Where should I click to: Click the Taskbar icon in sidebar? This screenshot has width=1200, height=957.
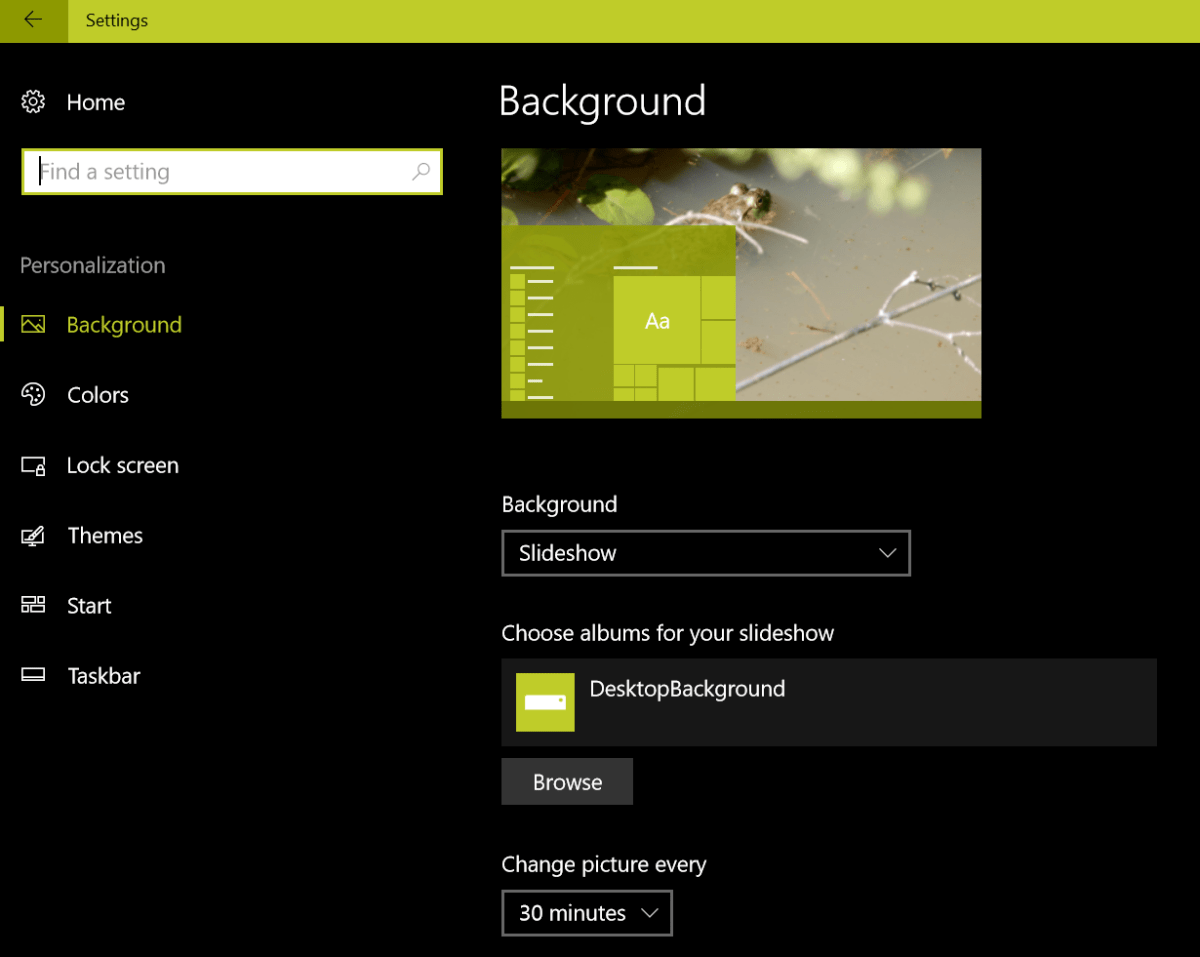tap(33, 675)
